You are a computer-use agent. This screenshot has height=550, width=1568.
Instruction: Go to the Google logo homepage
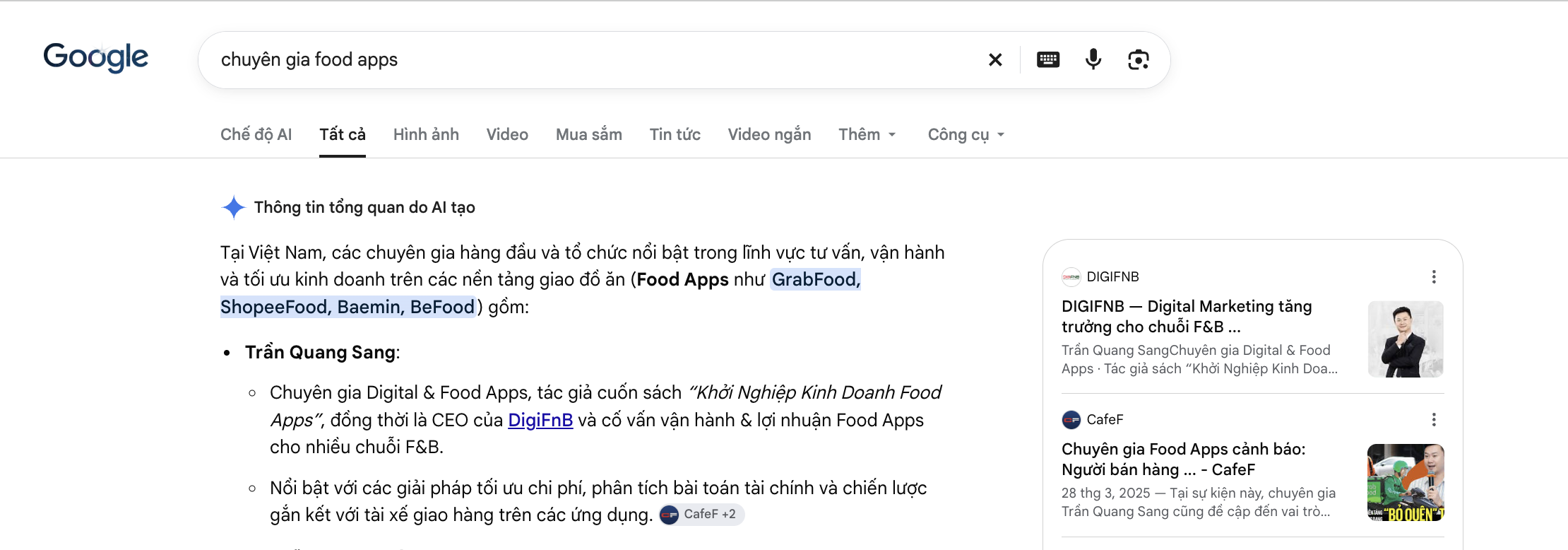96,58
